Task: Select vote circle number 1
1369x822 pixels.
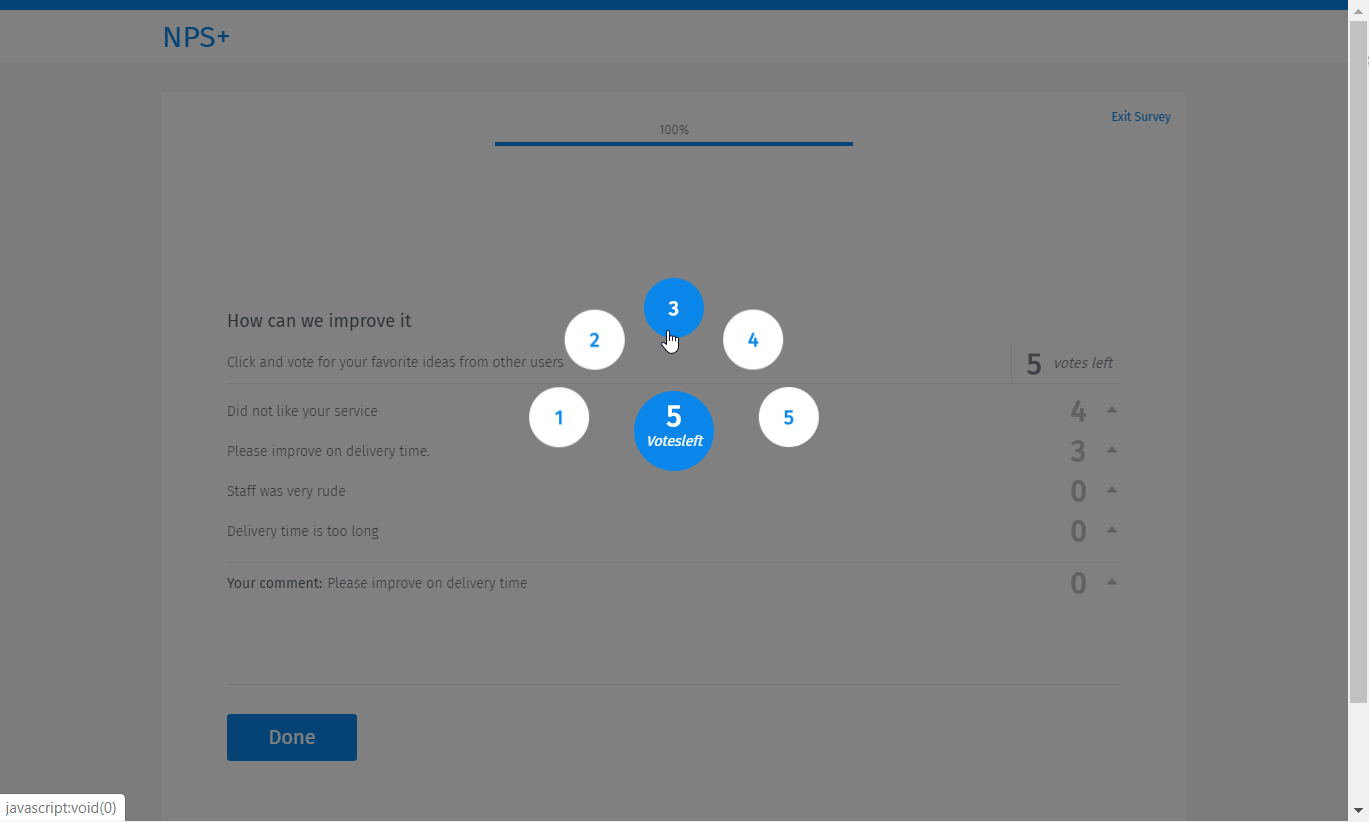Action: tap(559, 417)
